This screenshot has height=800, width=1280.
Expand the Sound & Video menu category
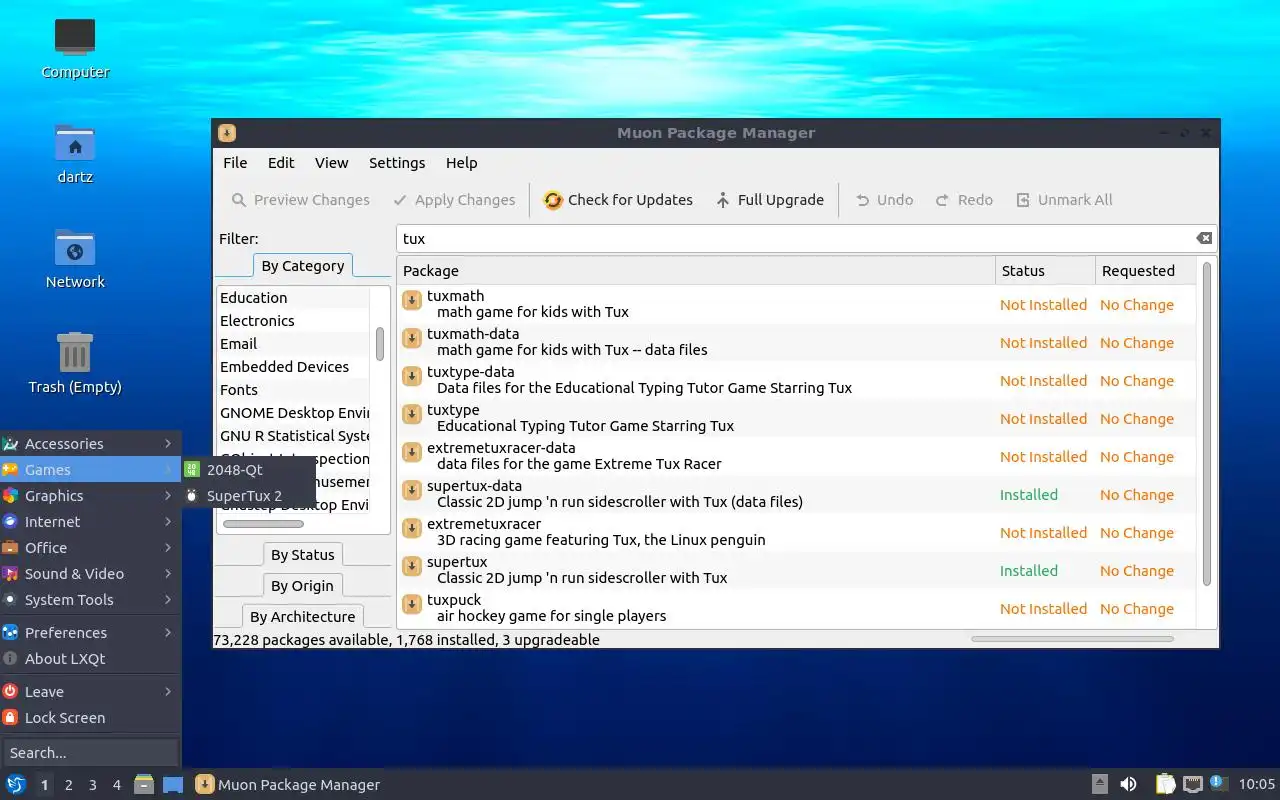(x=90, y=574)
